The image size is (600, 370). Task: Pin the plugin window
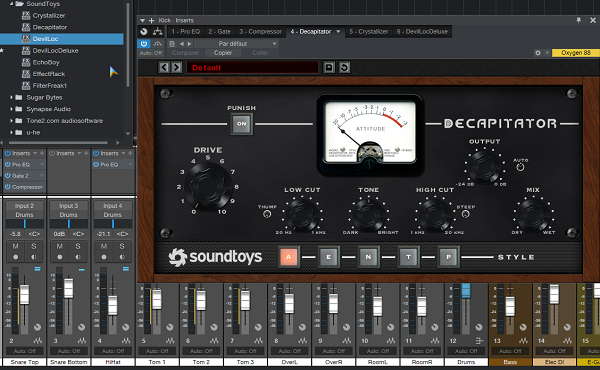pos(579,20)
